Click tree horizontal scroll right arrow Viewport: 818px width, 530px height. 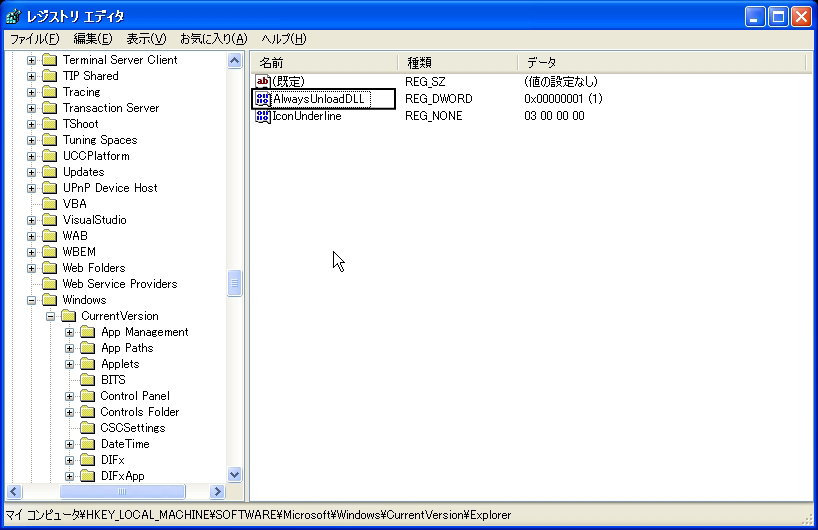(x=217, y=491)
